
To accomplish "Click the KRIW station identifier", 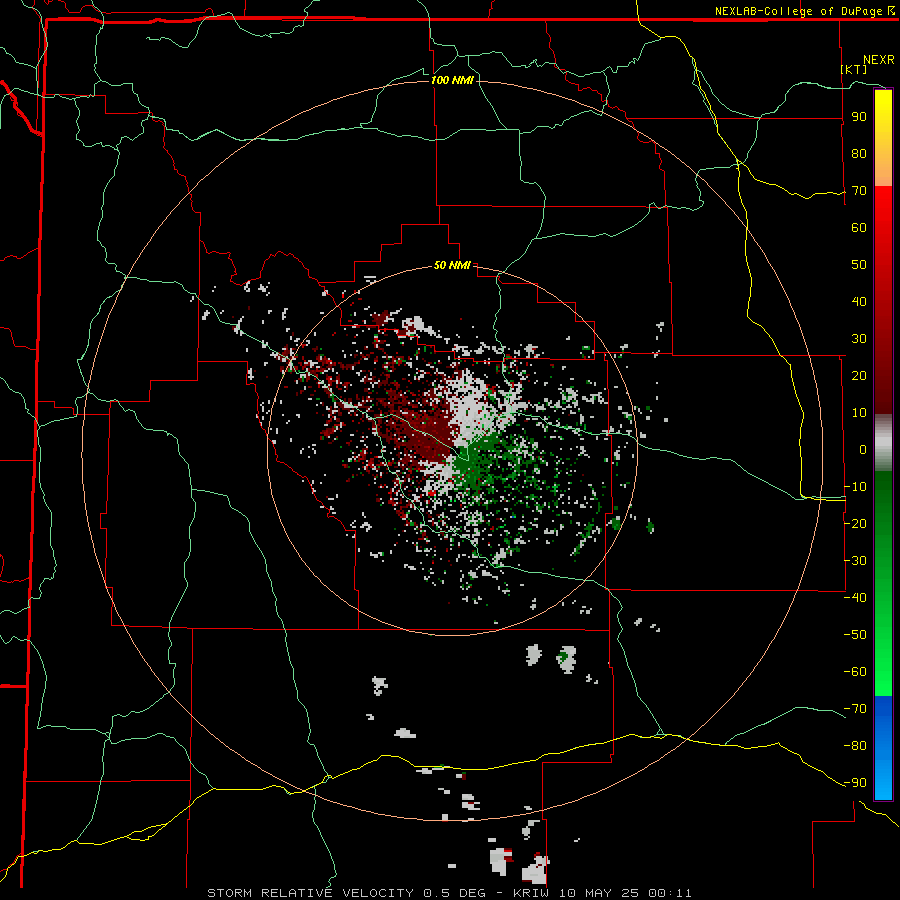I will click(531, 893).
